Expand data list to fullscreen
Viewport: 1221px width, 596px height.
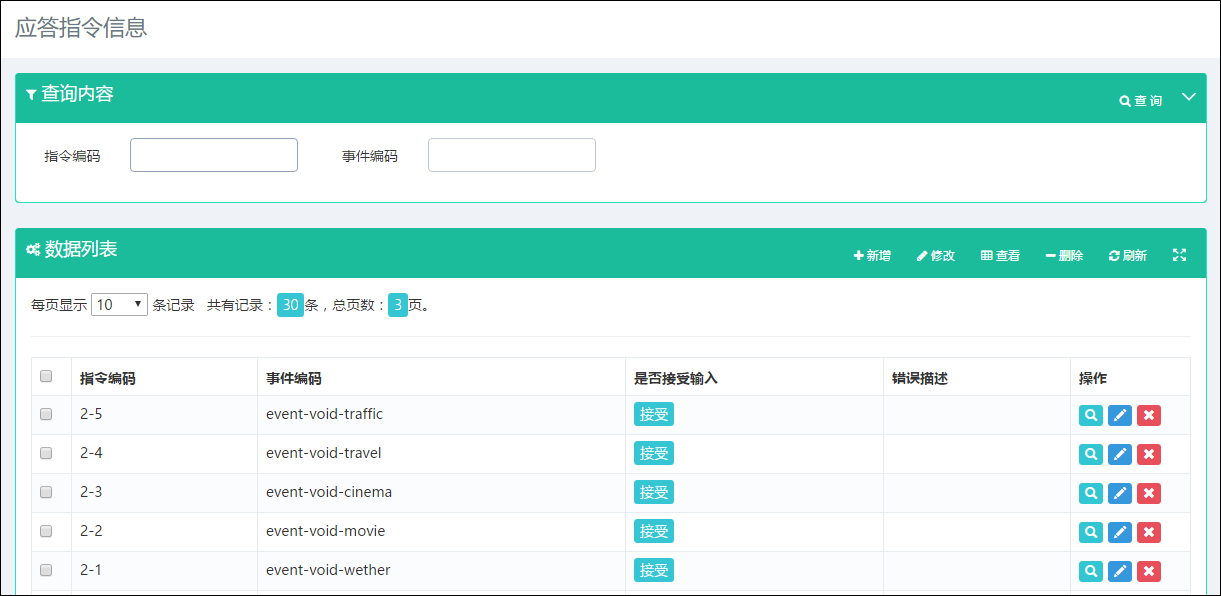[x=1179, y=255]
